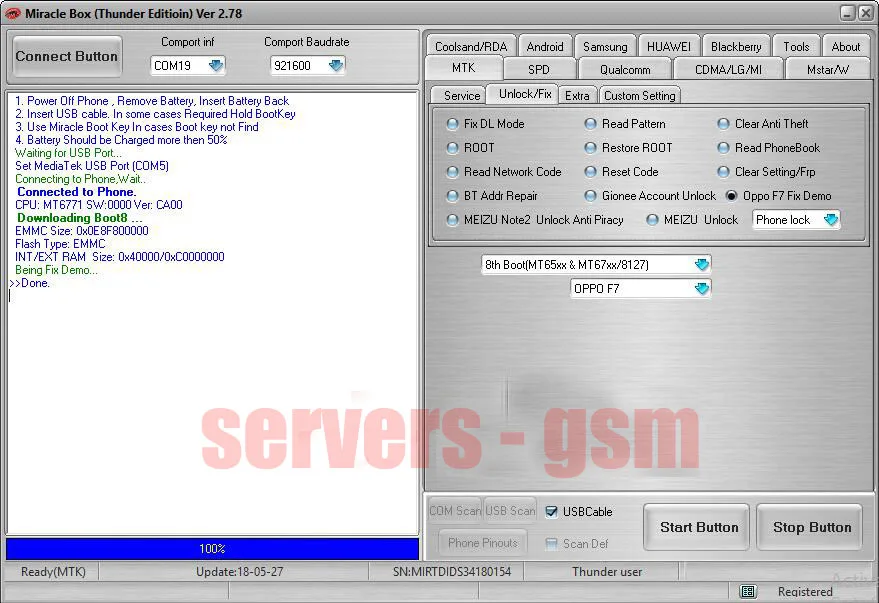Switch to the SPD tab
879x603 pixels.
tap(539, 69)
